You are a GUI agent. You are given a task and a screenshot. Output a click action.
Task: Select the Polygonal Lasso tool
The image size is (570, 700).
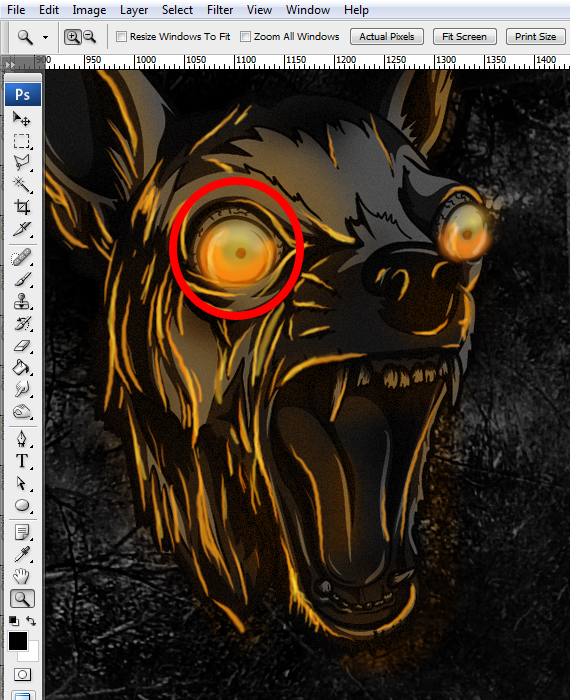tap(21, 162)
